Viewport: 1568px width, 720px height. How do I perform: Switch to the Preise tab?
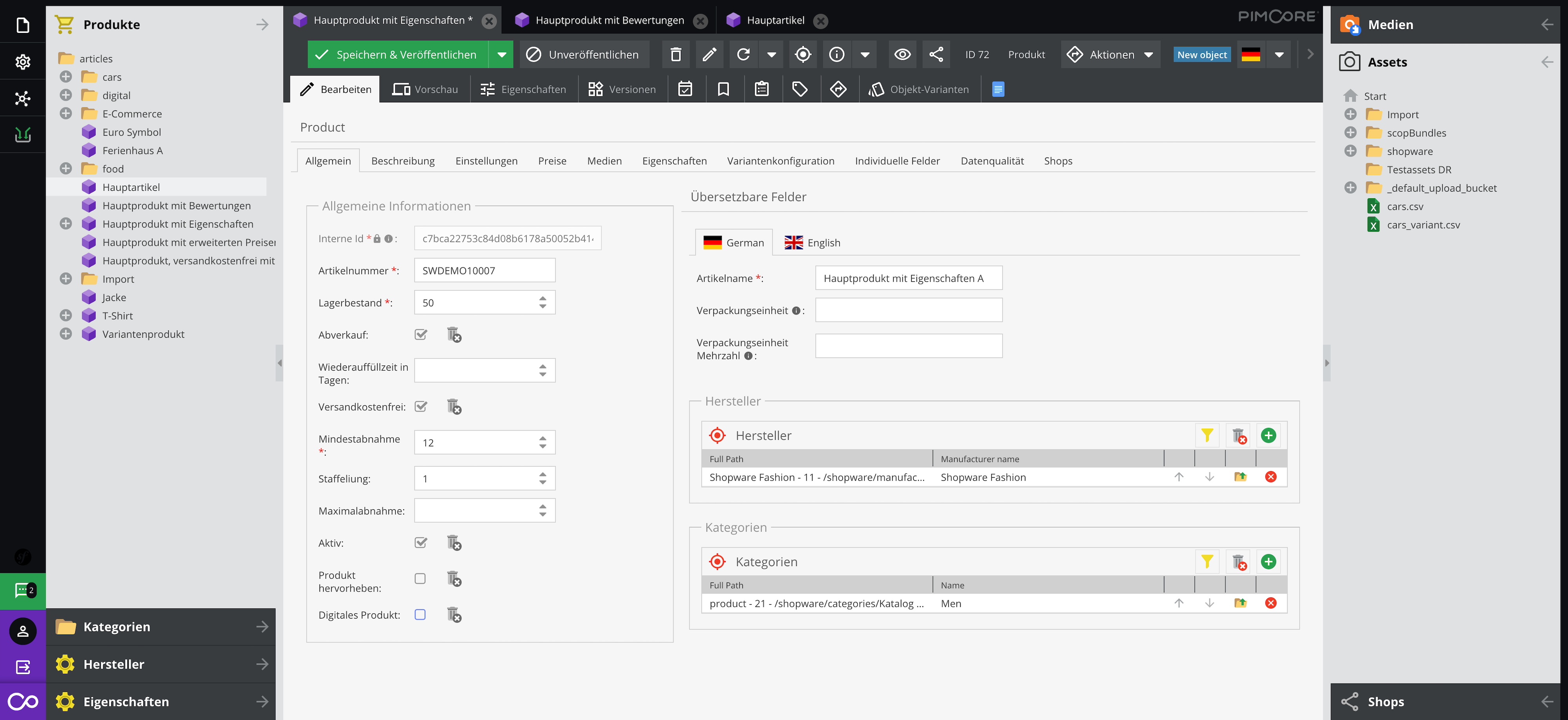(x=552, y=161)
